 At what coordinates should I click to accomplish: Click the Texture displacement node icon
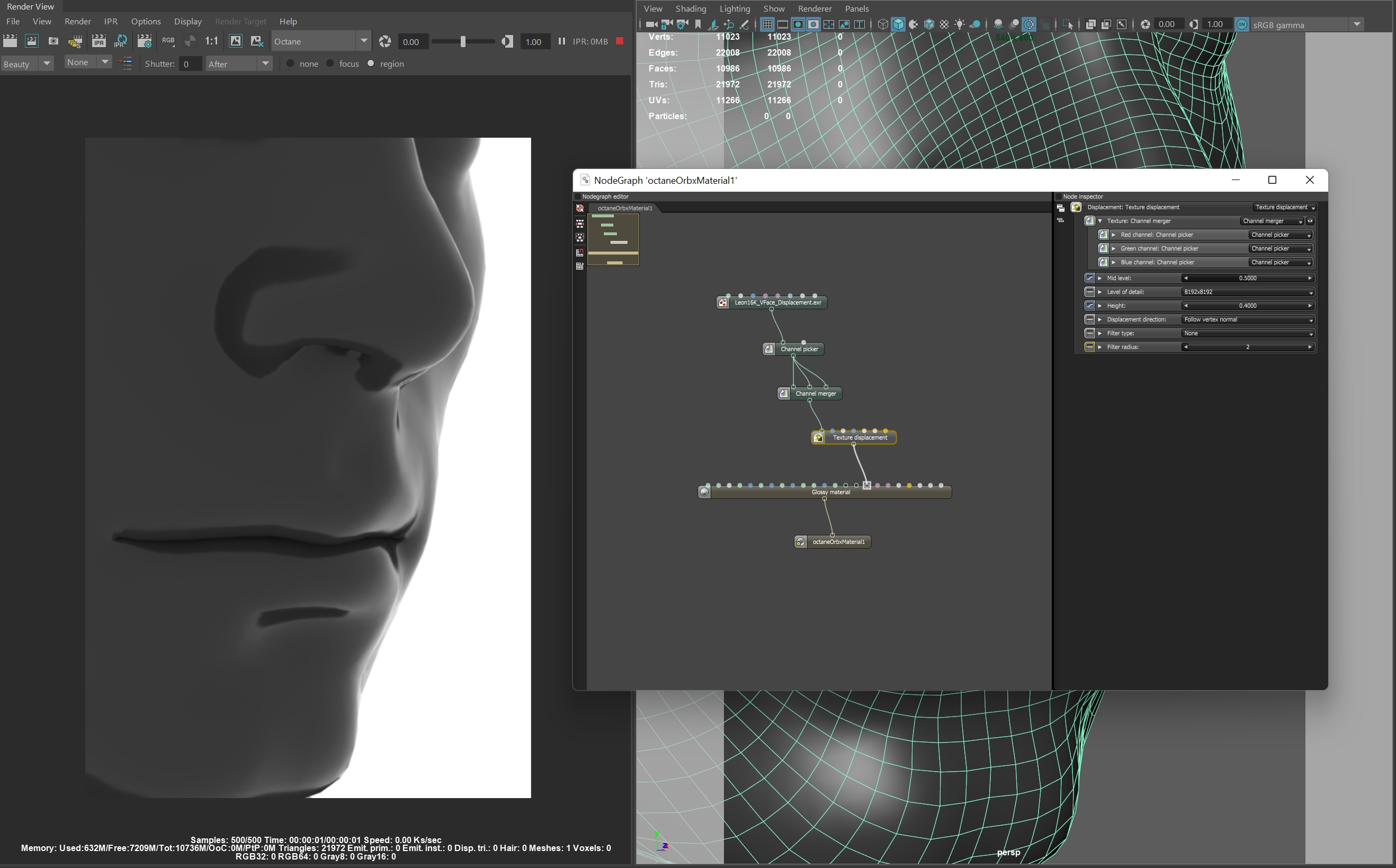tap(819, 437)
